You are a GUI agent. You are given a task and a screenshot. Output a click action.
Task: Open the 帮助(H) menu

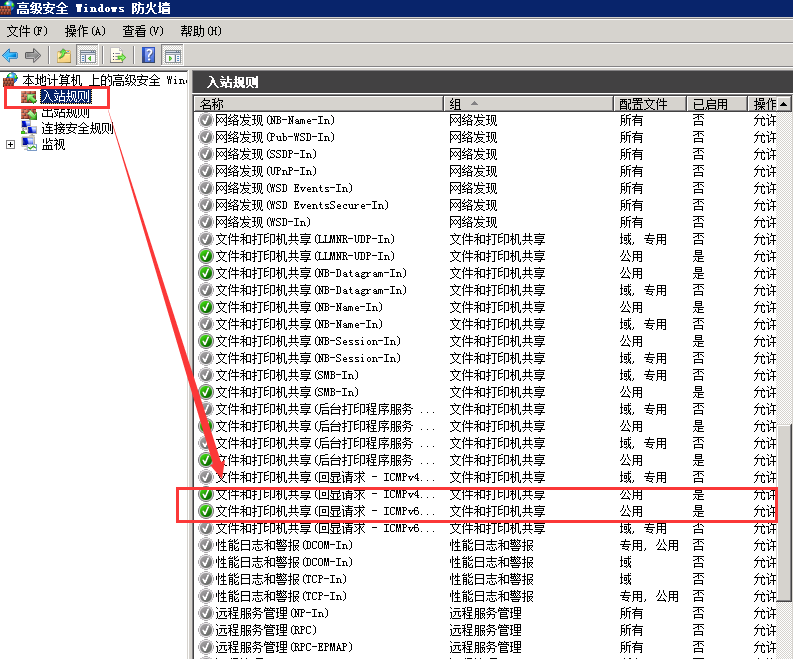(x=201, y=31)
